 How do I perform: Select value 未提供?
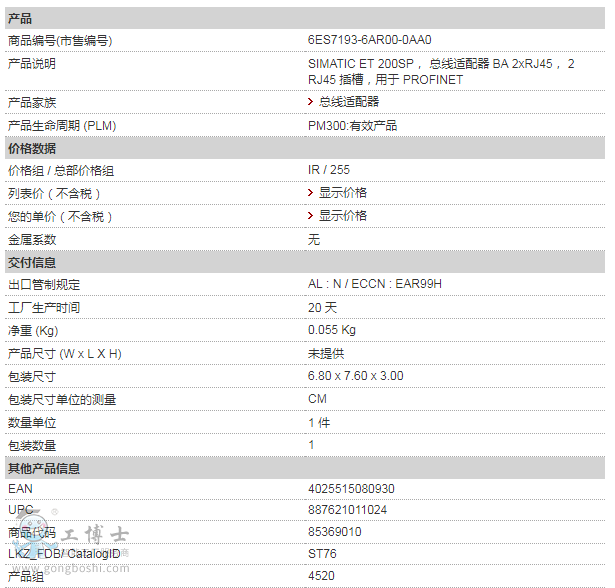pos(326,354)
